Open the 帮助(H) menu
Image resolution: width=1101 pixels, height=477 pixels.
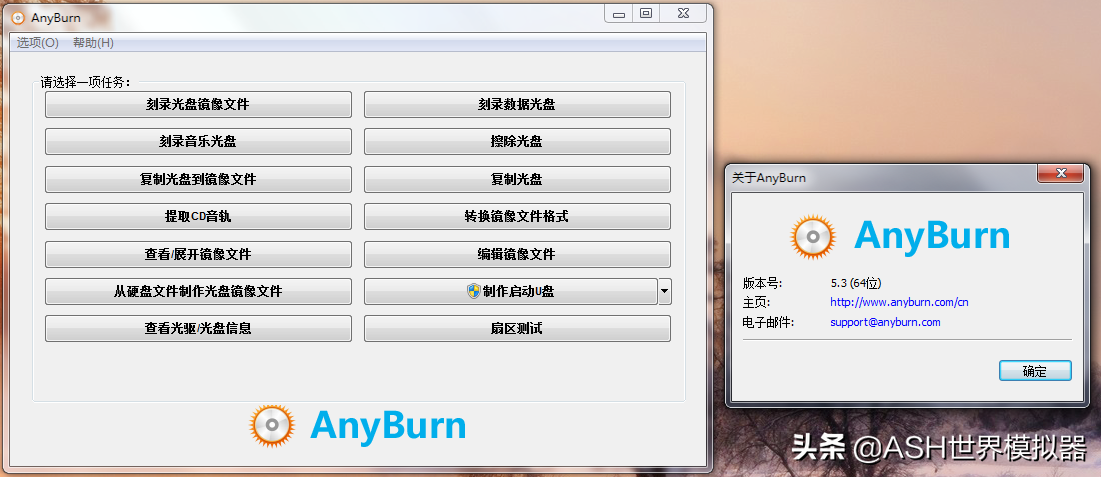(x=93, y=43)
